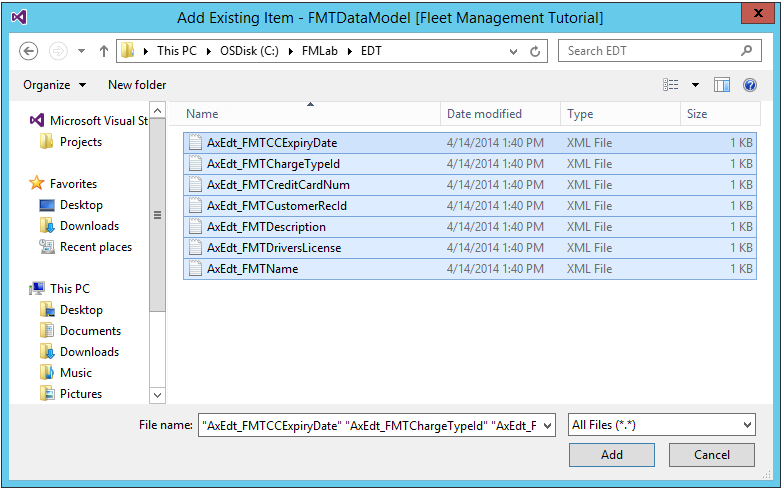This screenshot has height=489, width=783.
Task: Click the search magnifier icon
Action: tap(747, 50)
